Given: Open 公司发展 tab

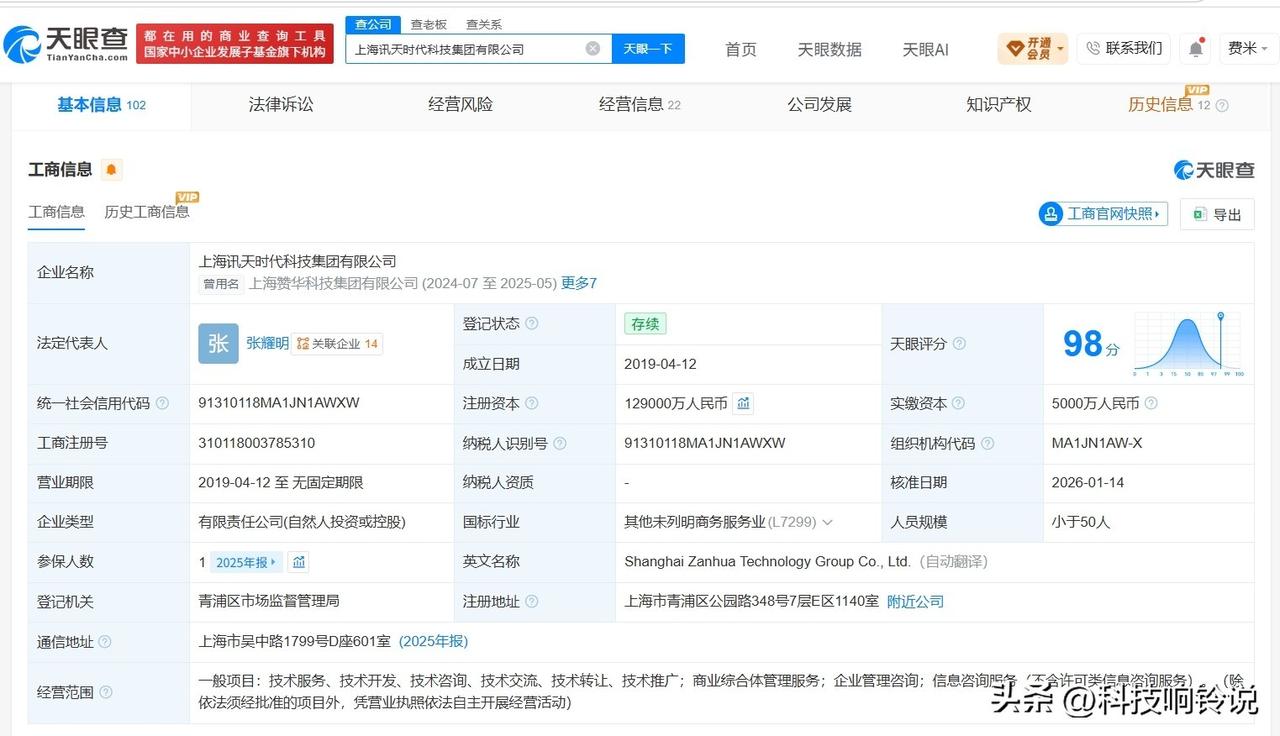Looking at the screenshot, I should point(819,104).
